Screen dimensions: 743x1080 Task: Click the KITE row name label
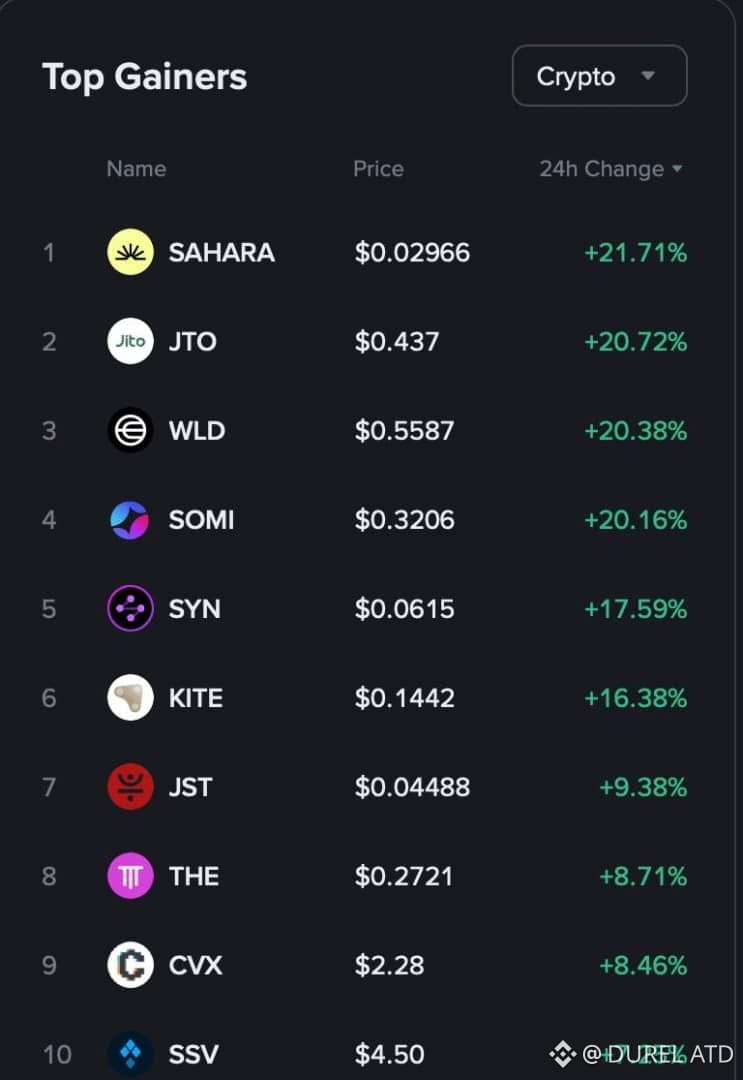[x=196, y=698]
